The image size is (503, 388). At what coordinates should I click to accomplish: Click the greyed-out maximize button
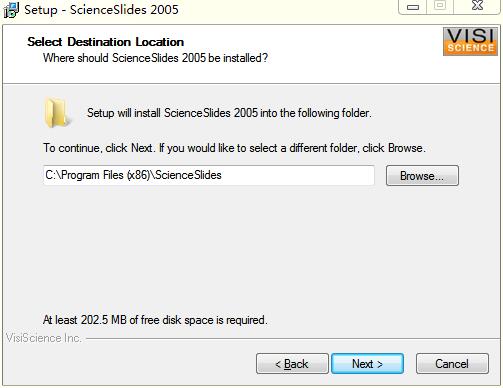pos(440,6)
